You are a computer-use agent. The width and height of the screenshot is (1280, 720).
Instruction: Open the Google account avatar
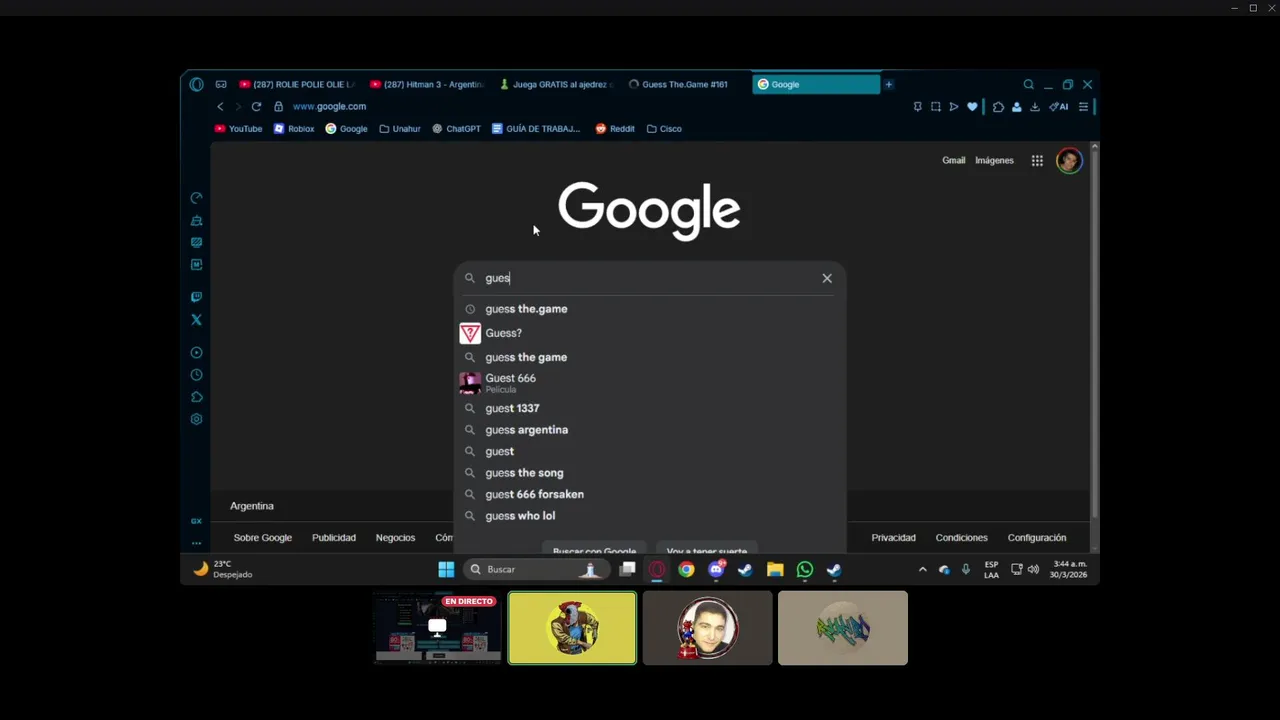tap(1069, 161)
